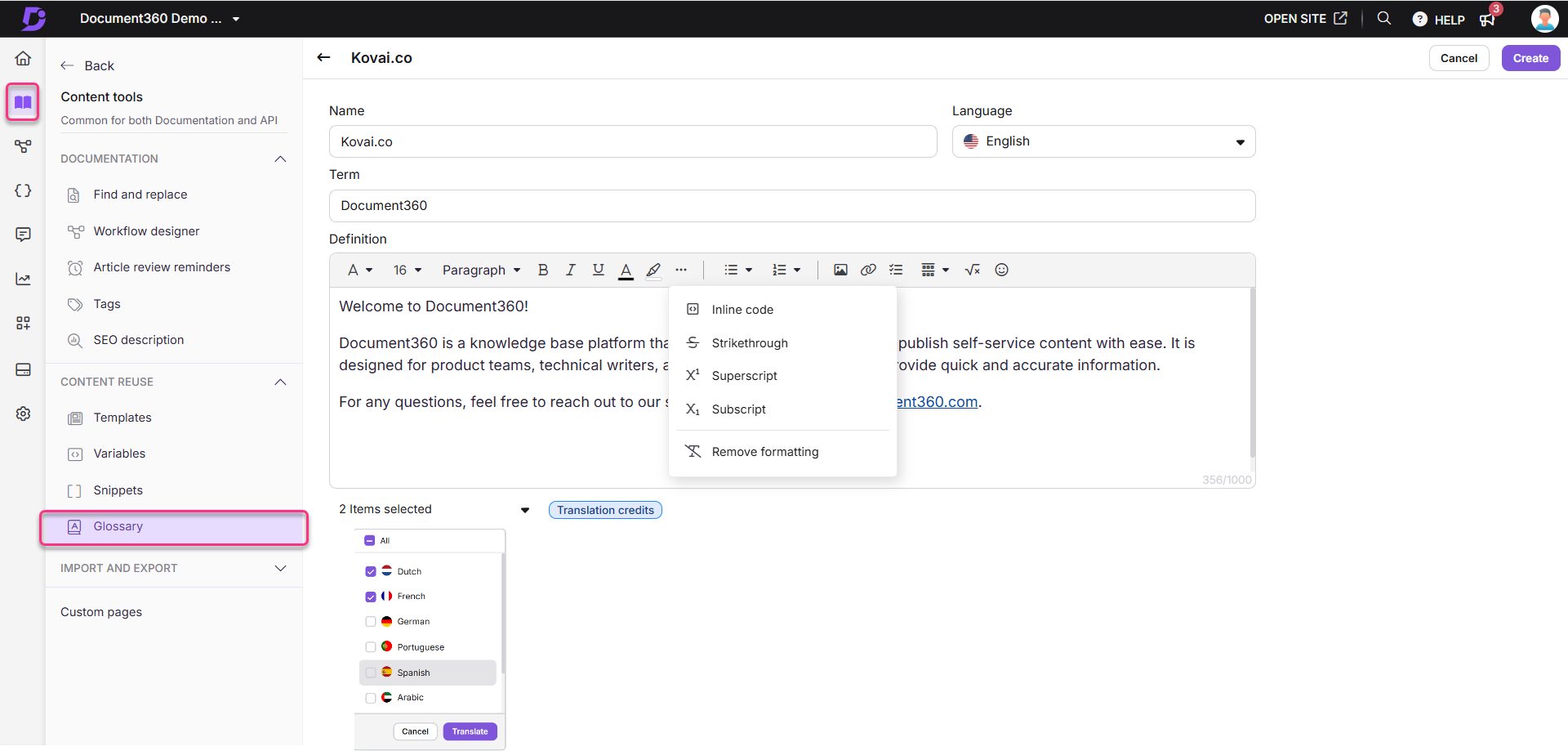This screenshot has width=1568, height=751.
Task: Open the font size 16 dropdown
Action: coord(407,270)
